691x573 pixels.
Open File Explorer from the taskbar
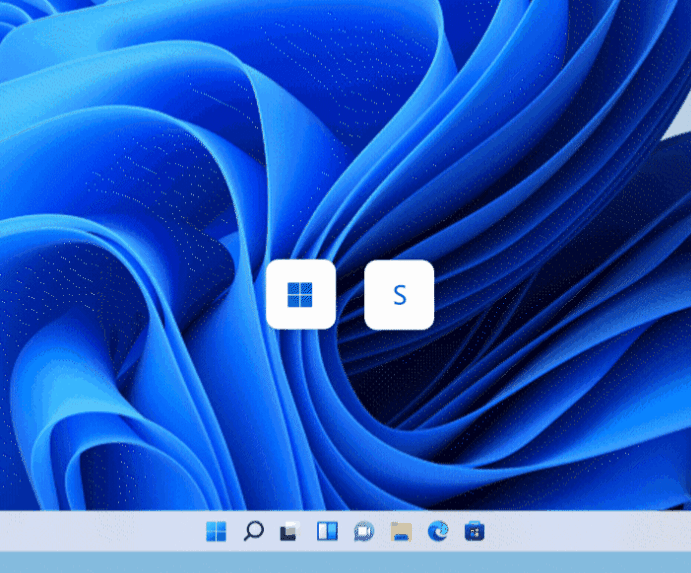[x=401, y=532]
